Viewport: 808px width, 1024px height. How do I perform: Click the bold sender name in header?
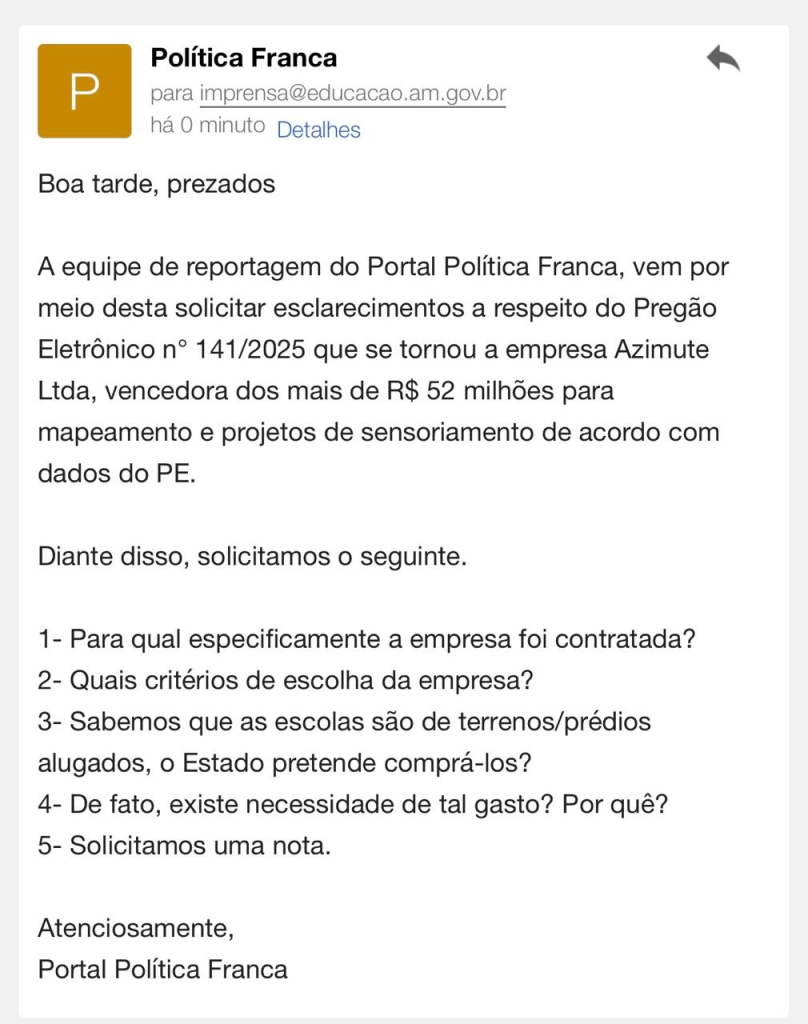click(x=243, y=58)
